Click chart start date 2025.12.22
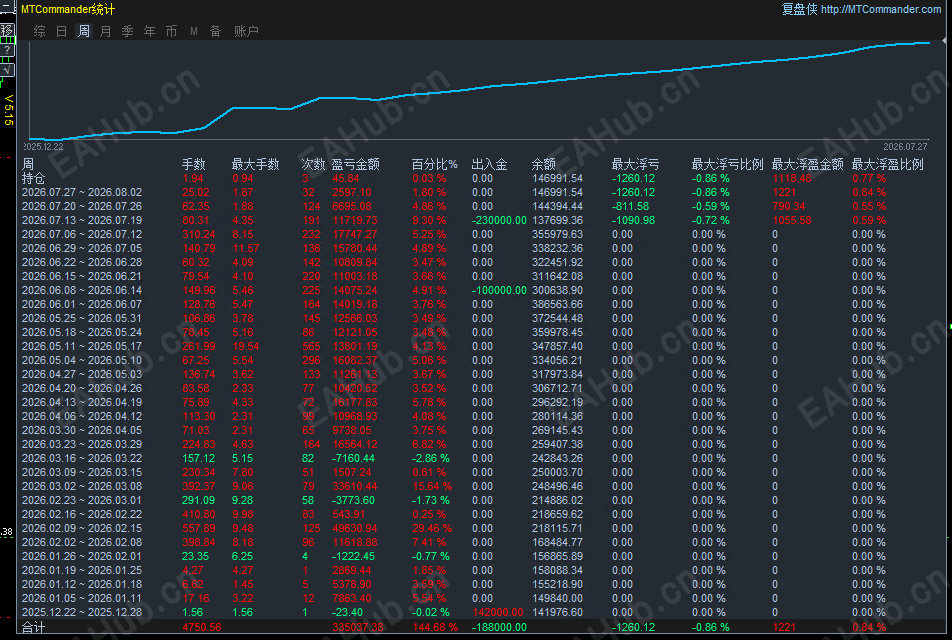 (x=43, y=146)
